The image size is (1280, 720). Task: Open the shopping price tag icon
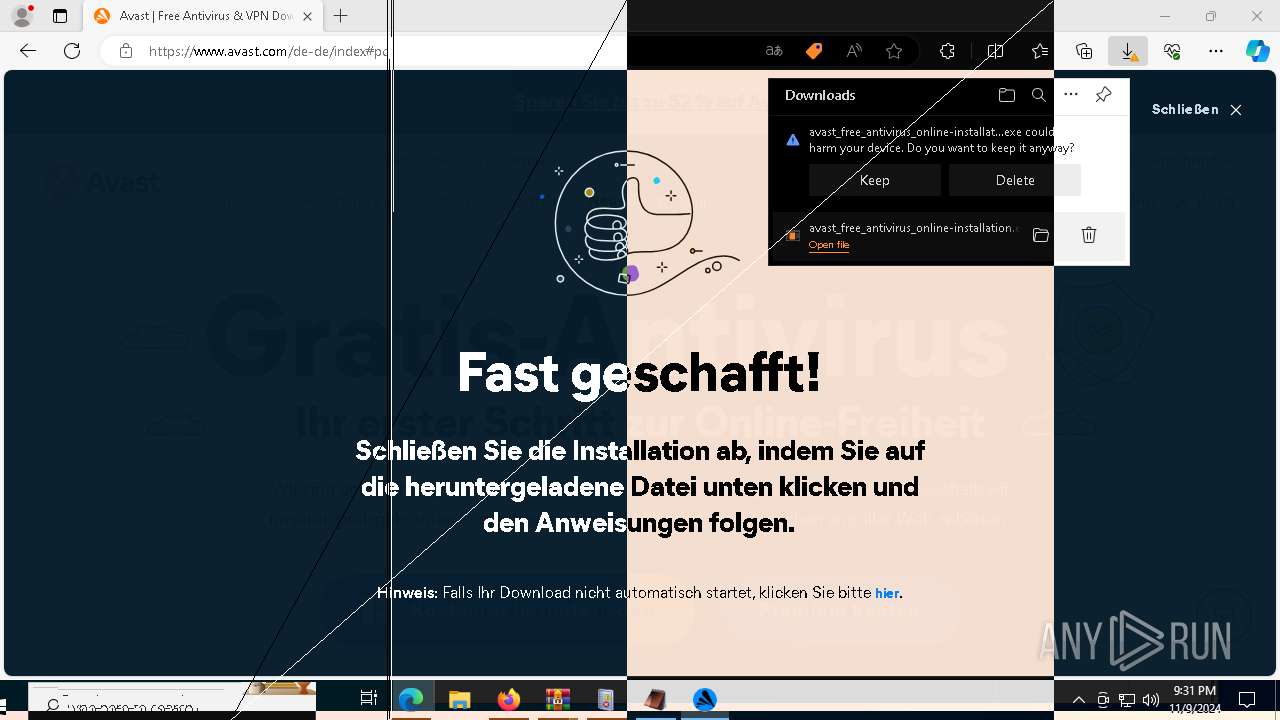click(x=814, y=51)
